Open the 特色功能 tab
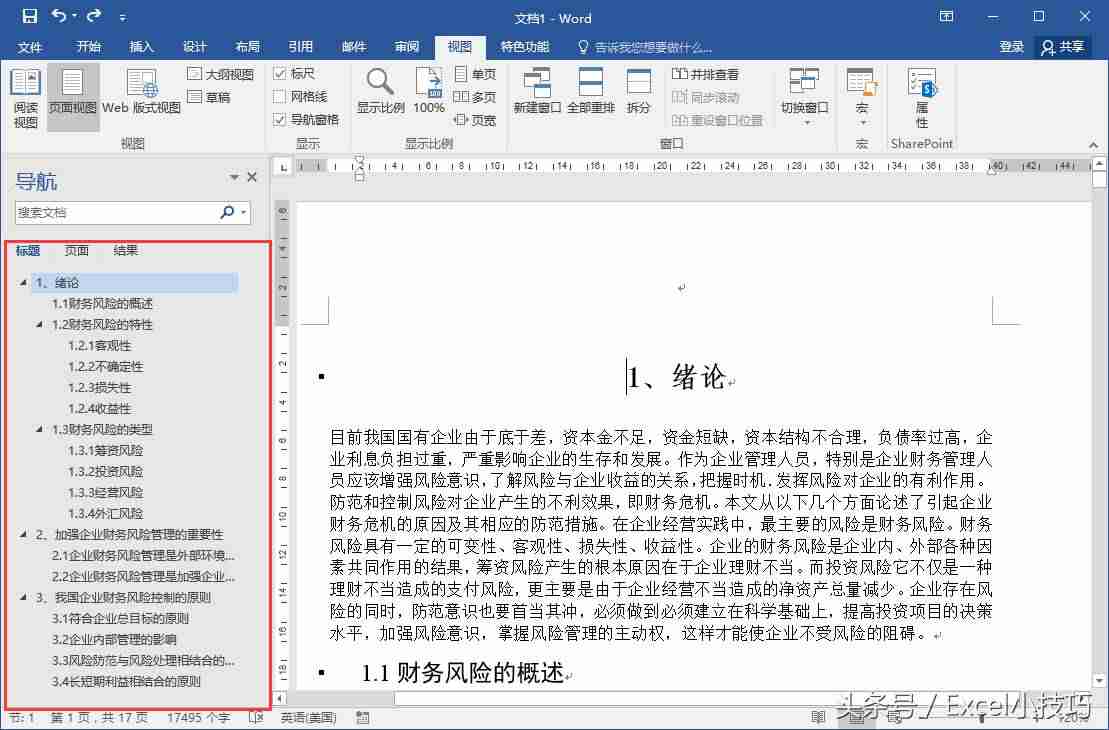Screen dimensions: 1109x730 tap(525, 47)
